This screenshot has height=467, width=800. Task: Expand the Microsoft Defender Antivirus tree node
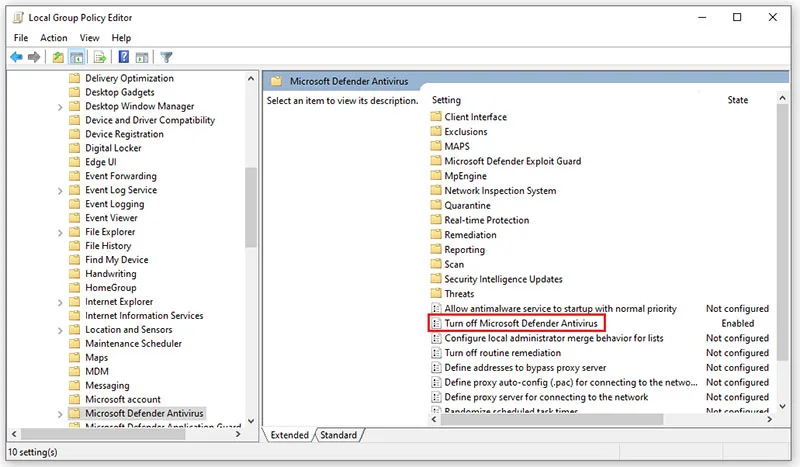[60, 414]
